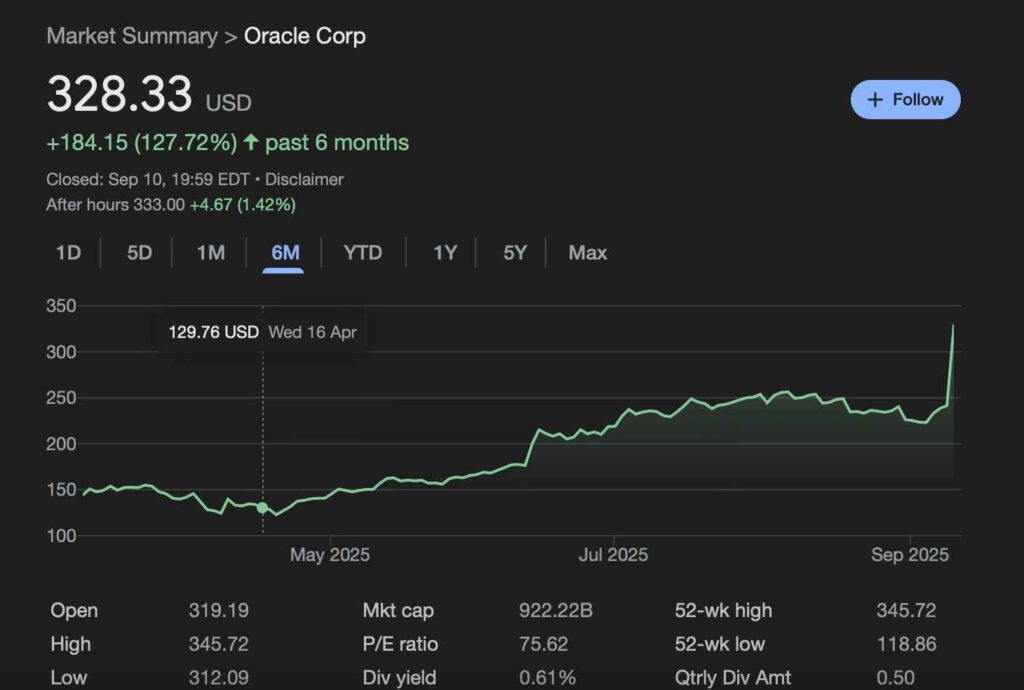1024x690 pixels.
Task: Click the 350 y-axis label
Action: click(x=61, y=306)
